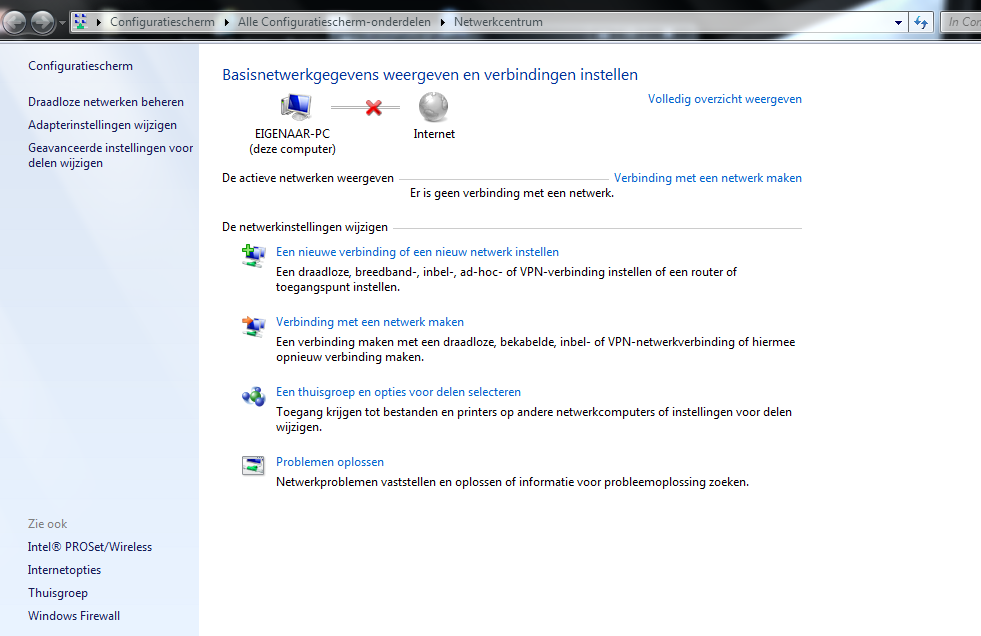Open Volledig overzicht weergeven link
Screen dimensions: 981x636
pyautogui.click(x=724, y=99)
